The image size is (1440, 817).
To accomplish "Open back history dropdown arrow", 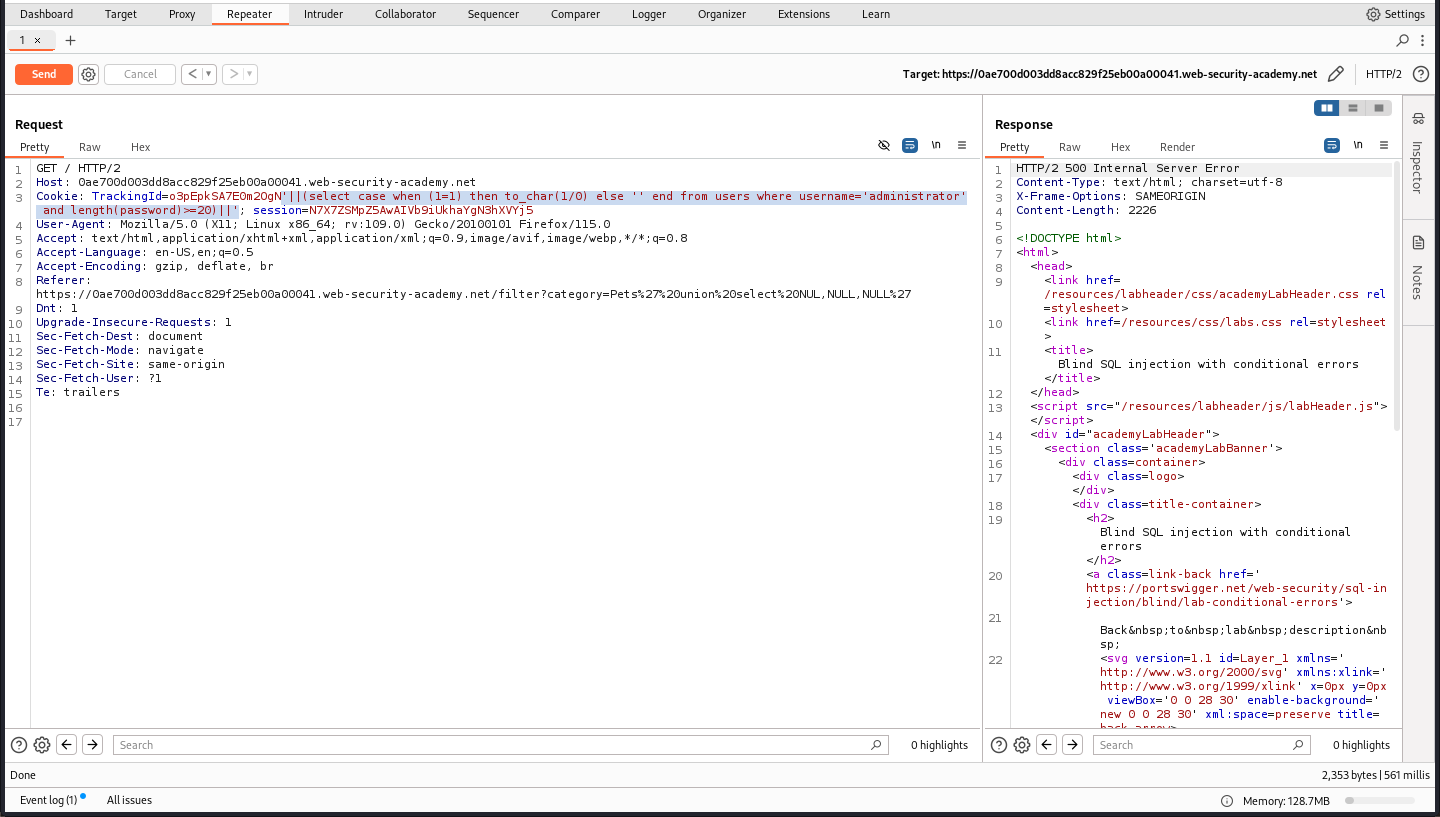I will [x=209, y=74].
